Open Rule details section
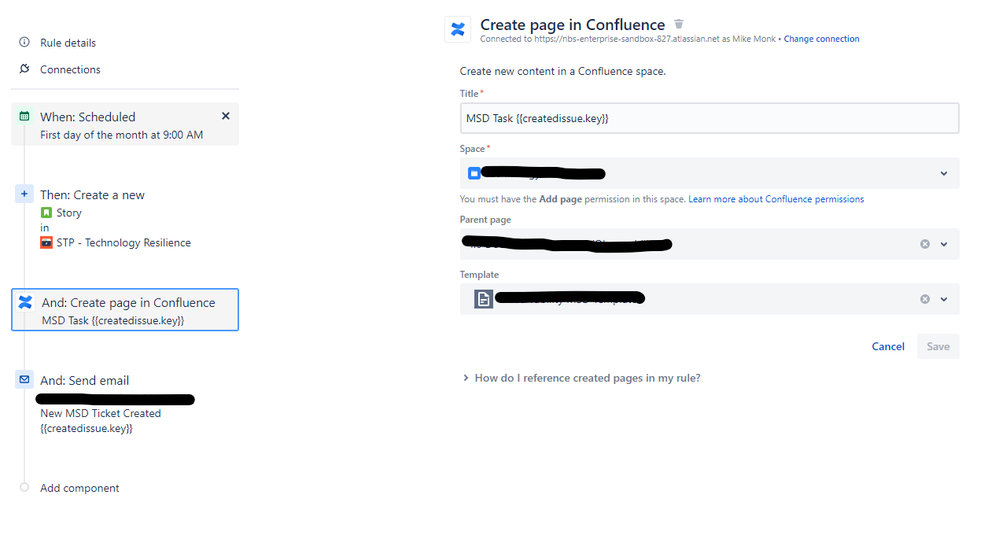This screenshot has width=999, height=536. [x=68, y=43]
